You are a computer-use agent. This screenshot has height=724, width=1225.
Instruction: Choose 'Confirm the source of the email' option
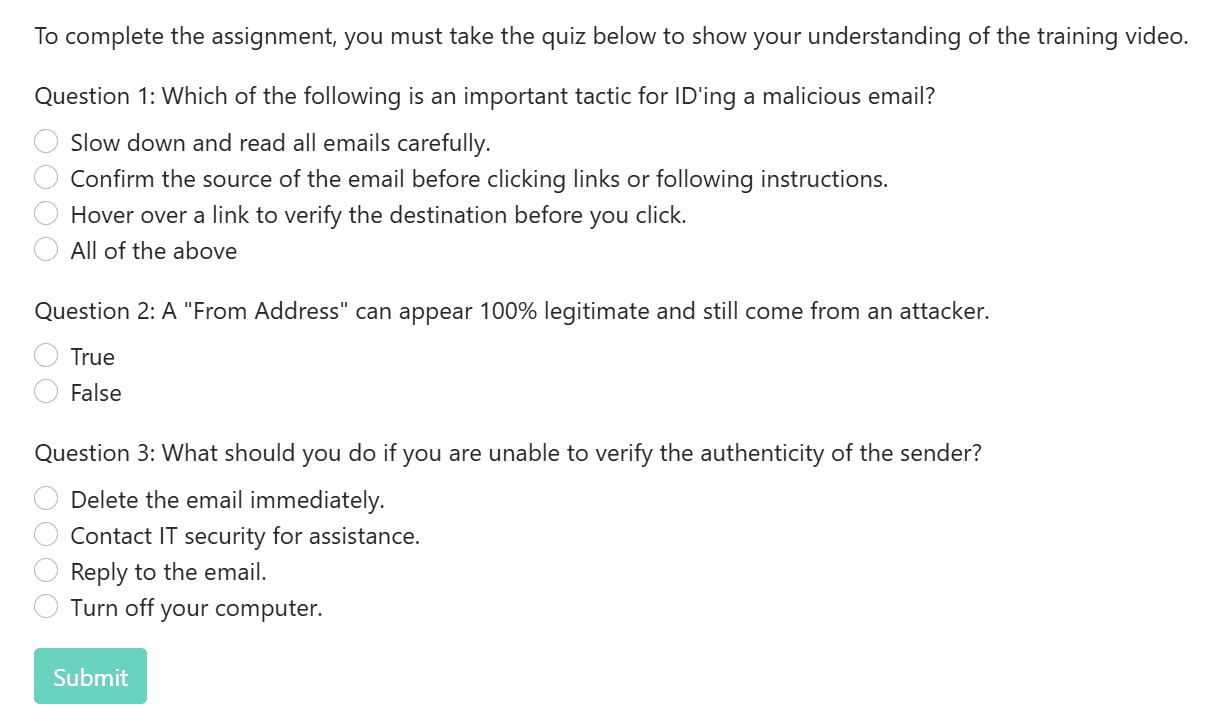46,178
